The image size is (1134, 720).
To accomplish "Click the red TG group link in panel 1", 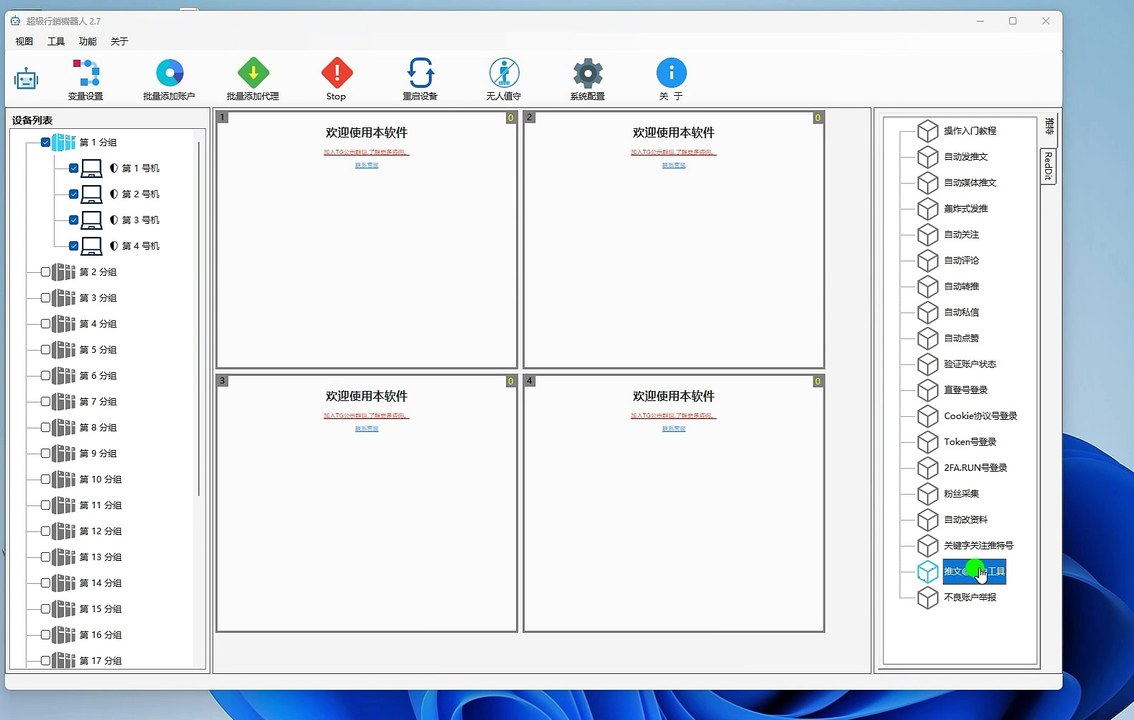I will tap(367, 153).
